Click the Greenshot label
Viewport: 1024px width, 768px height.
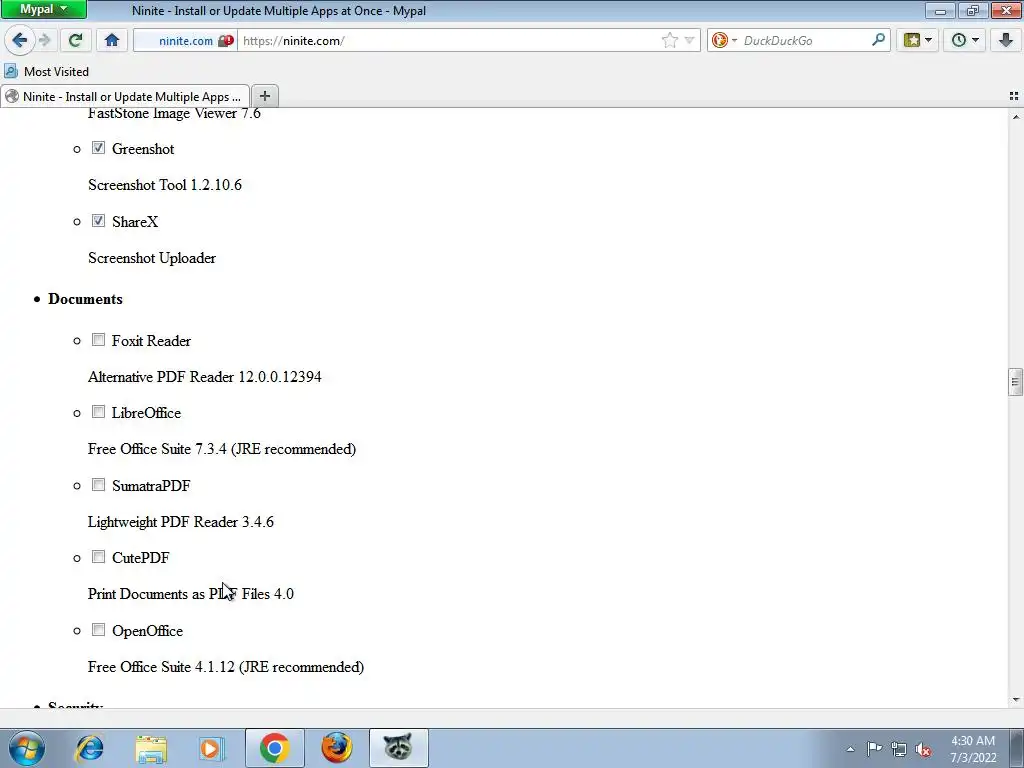[143, 149]
